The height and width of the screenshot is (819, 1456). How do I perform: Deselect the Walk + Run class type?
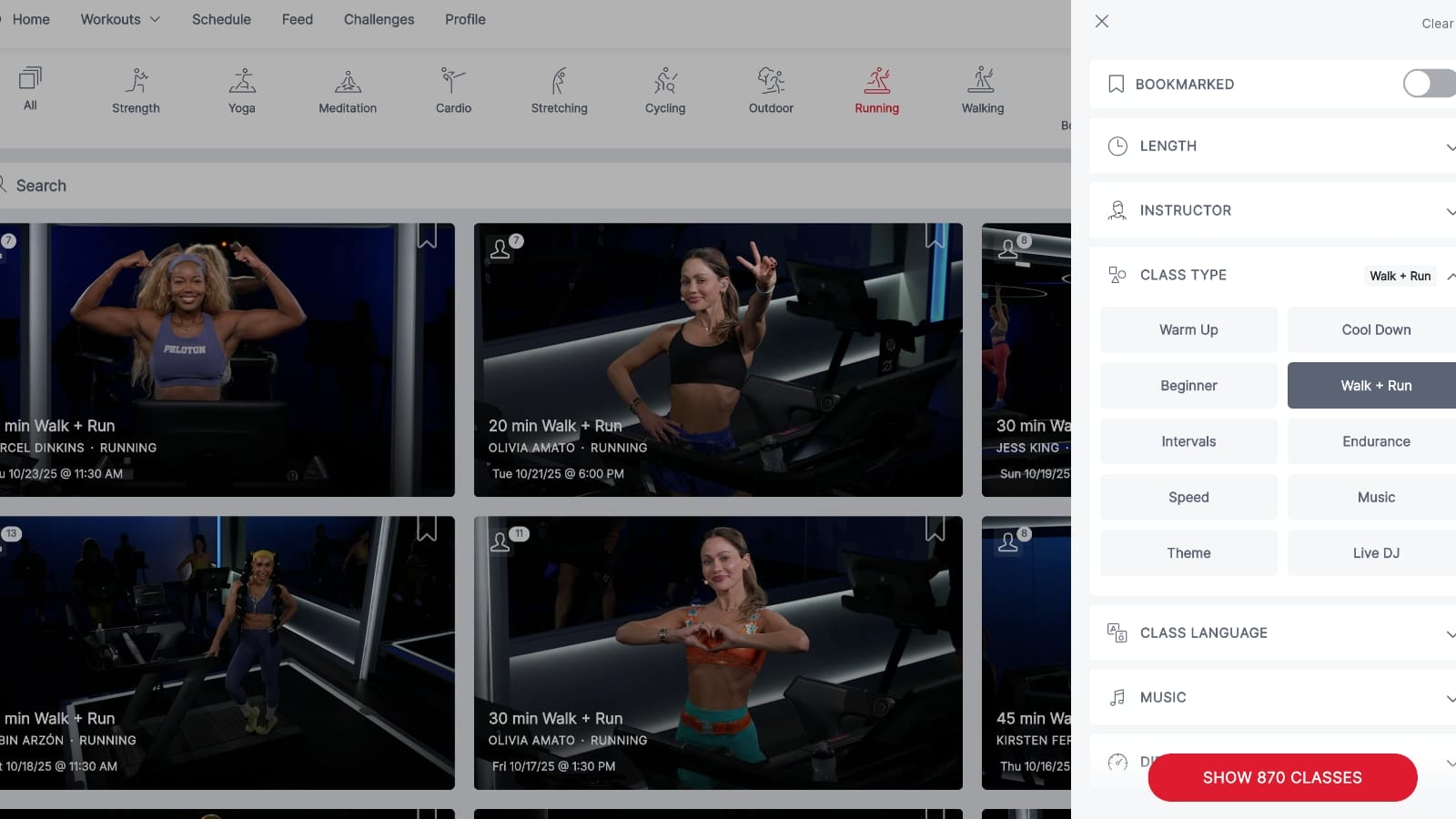pyautogui.click(x=1375, y=386)
